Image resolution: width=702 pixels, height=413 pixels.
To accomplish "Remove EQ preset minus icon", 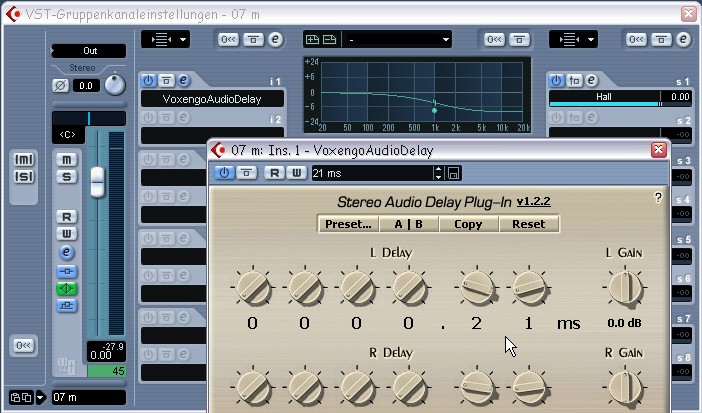I will (x=330, y=39).
